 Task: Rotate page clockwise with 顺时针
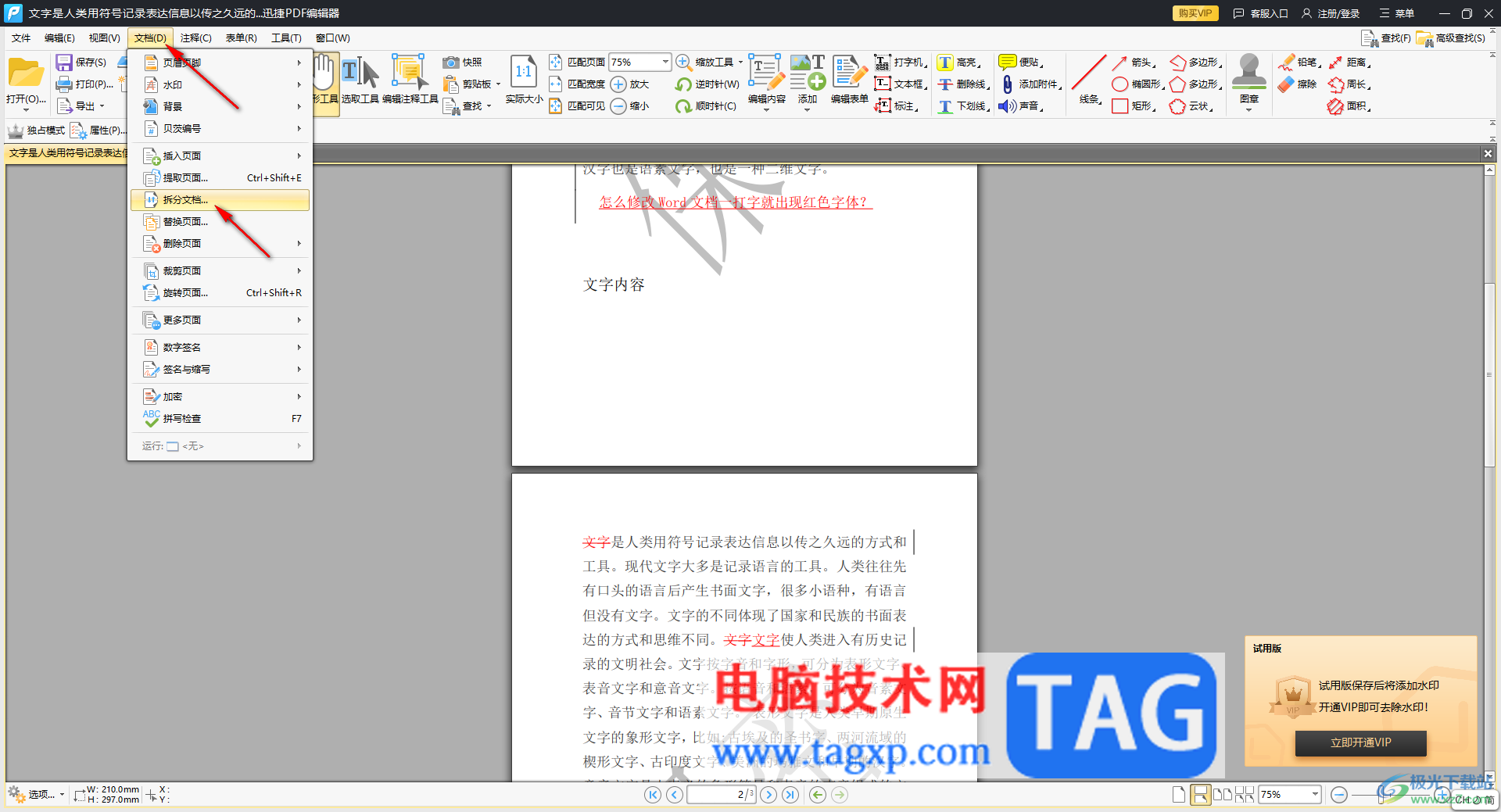tap(705, 106)
